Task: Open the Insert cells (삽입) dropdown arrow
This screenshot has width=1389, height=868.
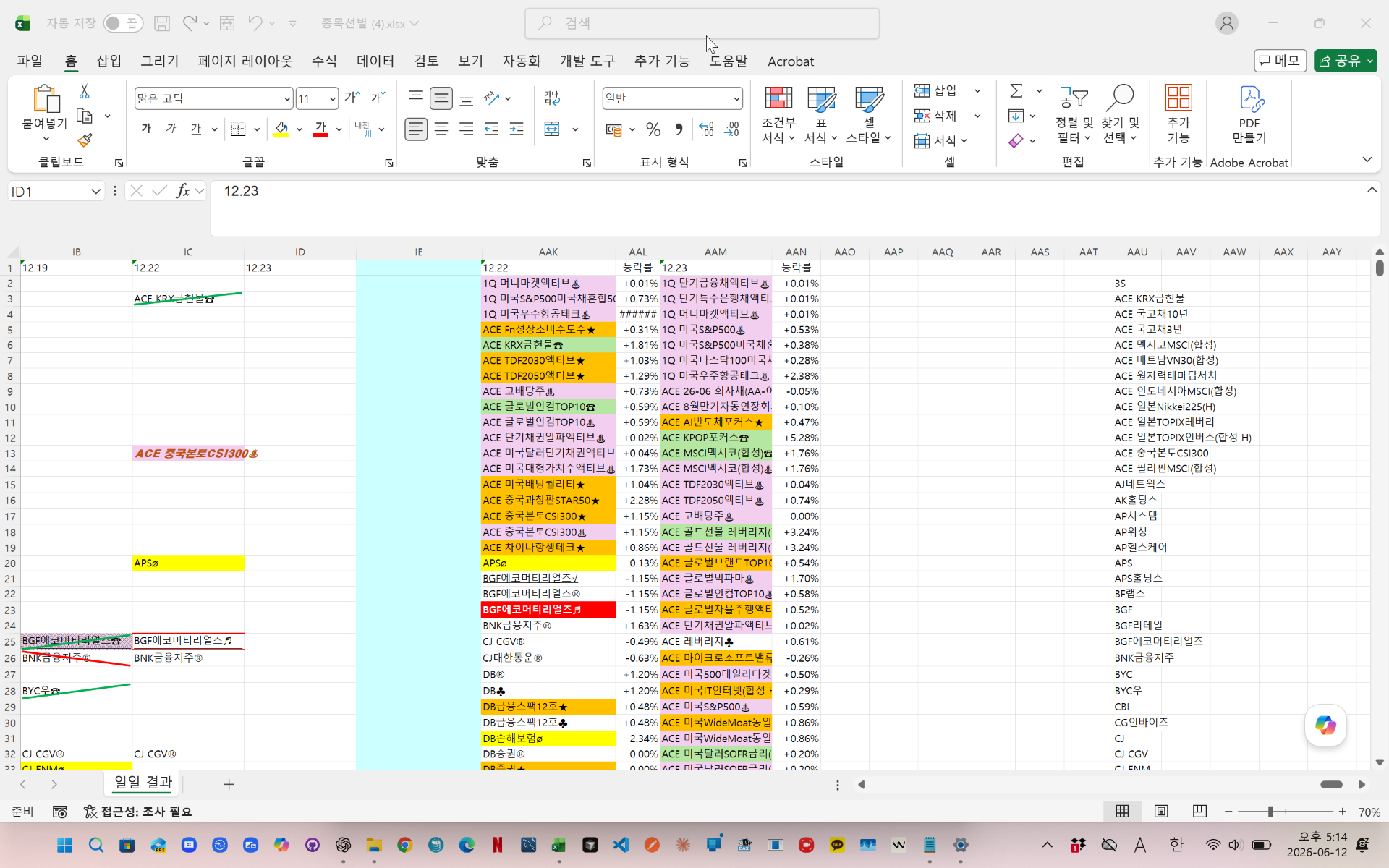Action: (977, 91)
